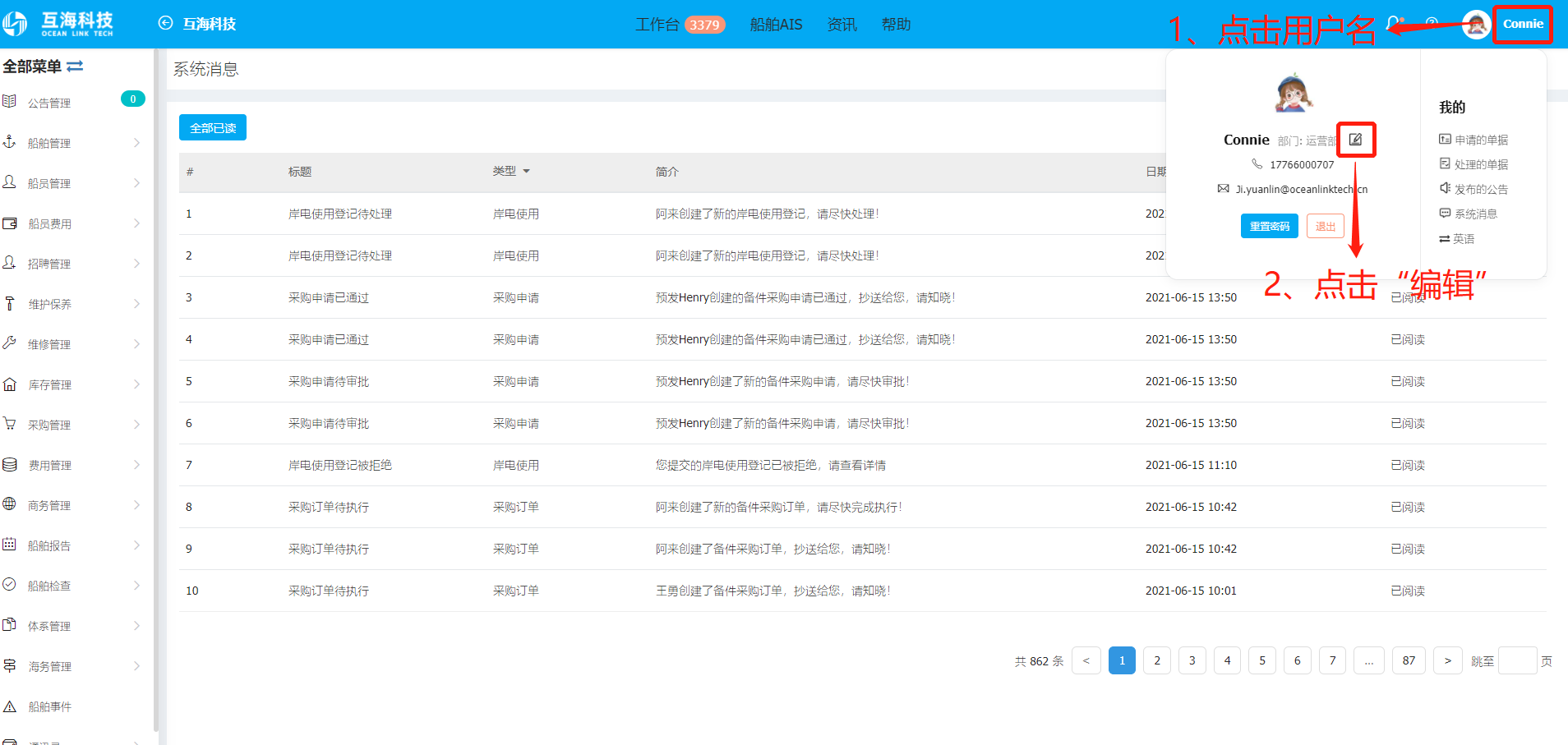Click the 互海科技 Ocean Link Tech logo
Image resolution: width=1568 pixels, height=745 pixels.
(58, 23)
